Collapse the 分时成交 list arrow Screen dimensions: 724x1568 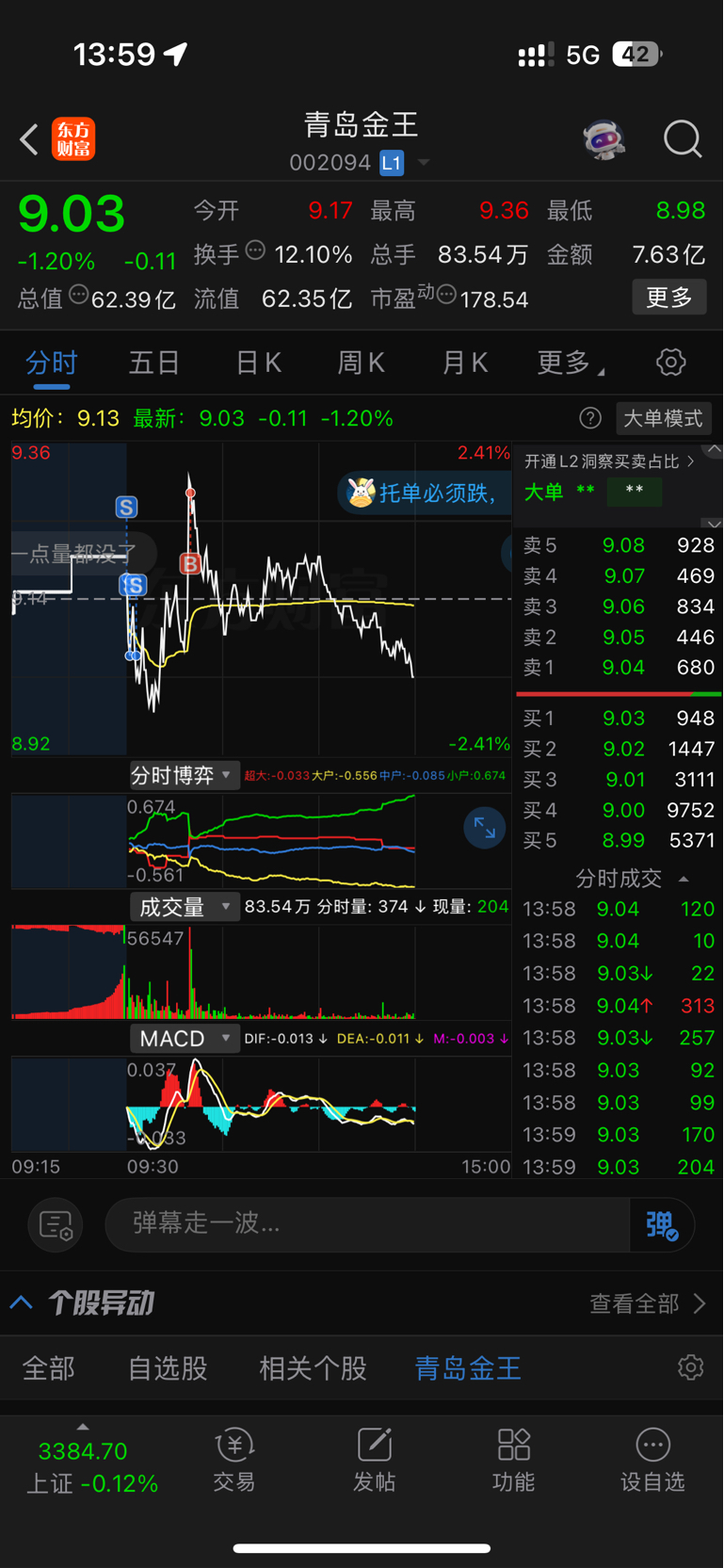pyautogui.click(x=684, y=879)
